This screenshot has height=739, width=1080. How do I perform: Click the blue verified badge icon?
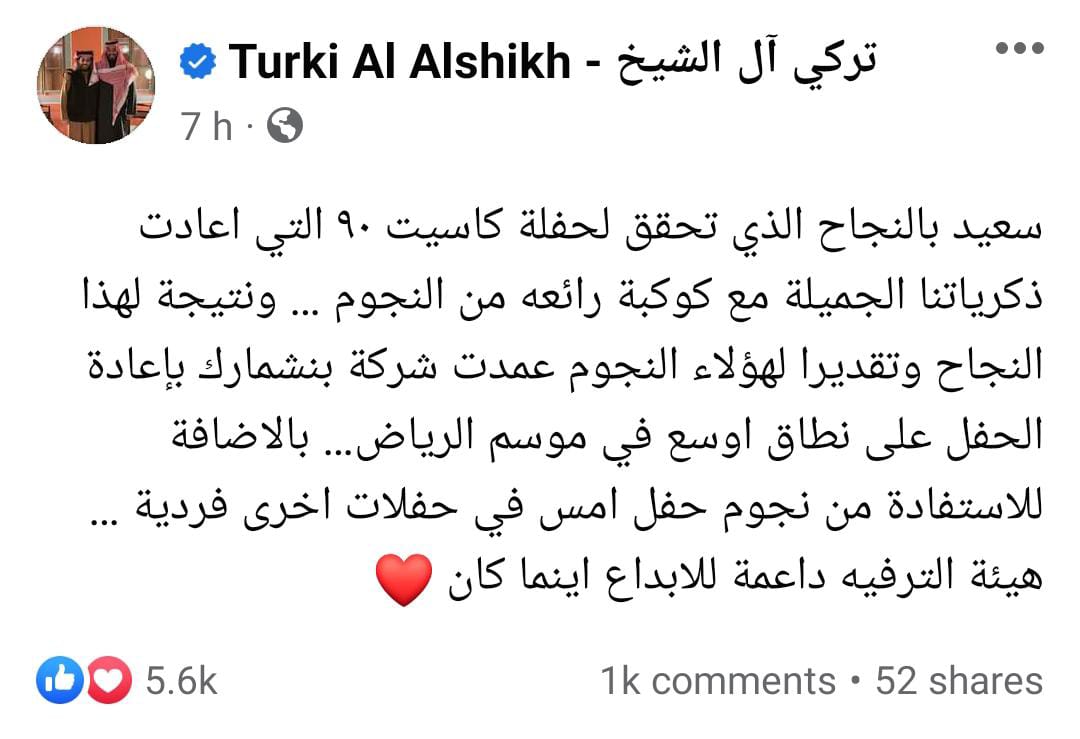[199, 62]
